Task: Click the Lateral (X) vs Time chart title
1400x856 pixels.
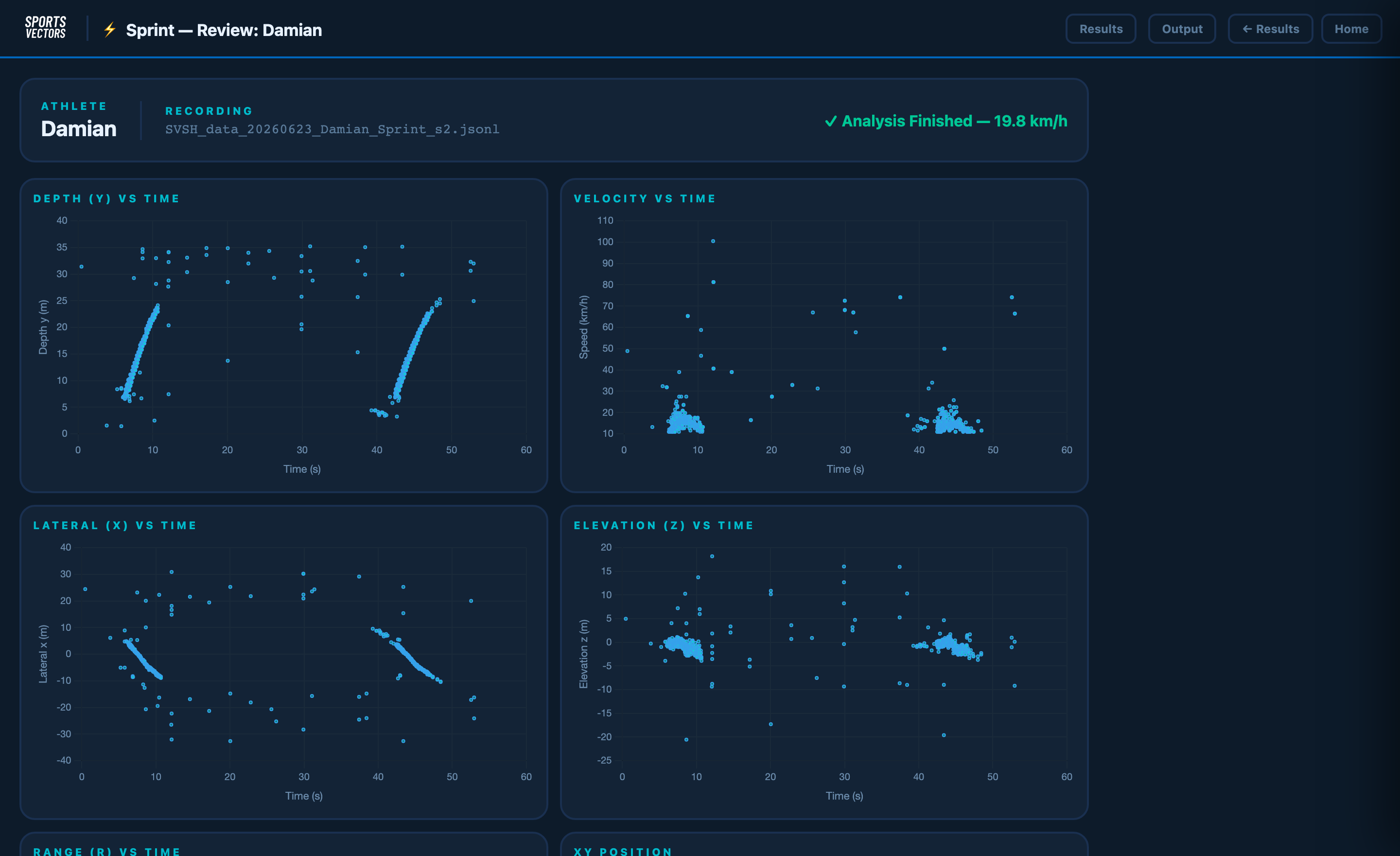Action: point(115,525)
